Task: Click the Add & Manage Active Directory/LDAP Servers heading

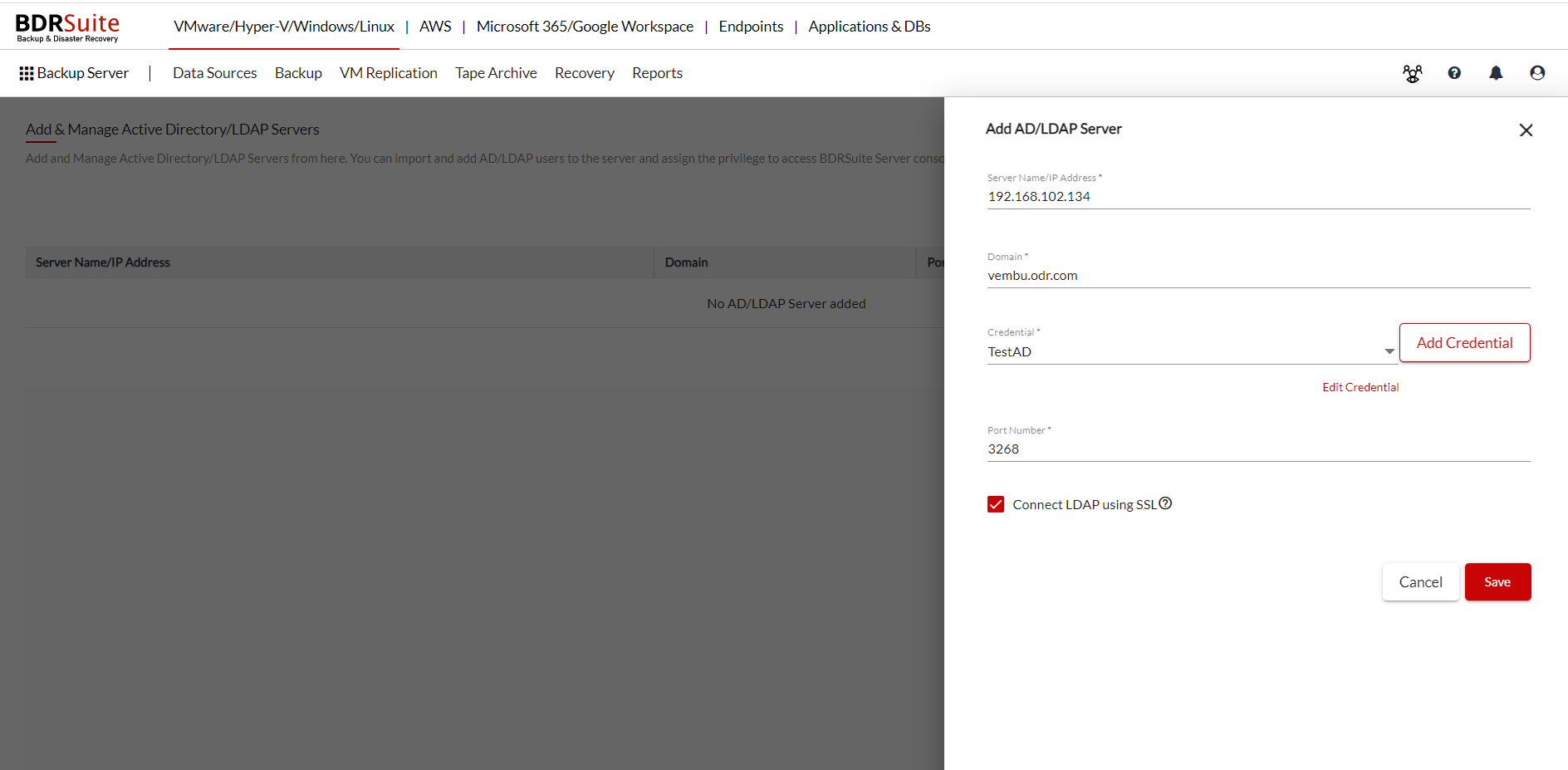Action: coord(173,130)
